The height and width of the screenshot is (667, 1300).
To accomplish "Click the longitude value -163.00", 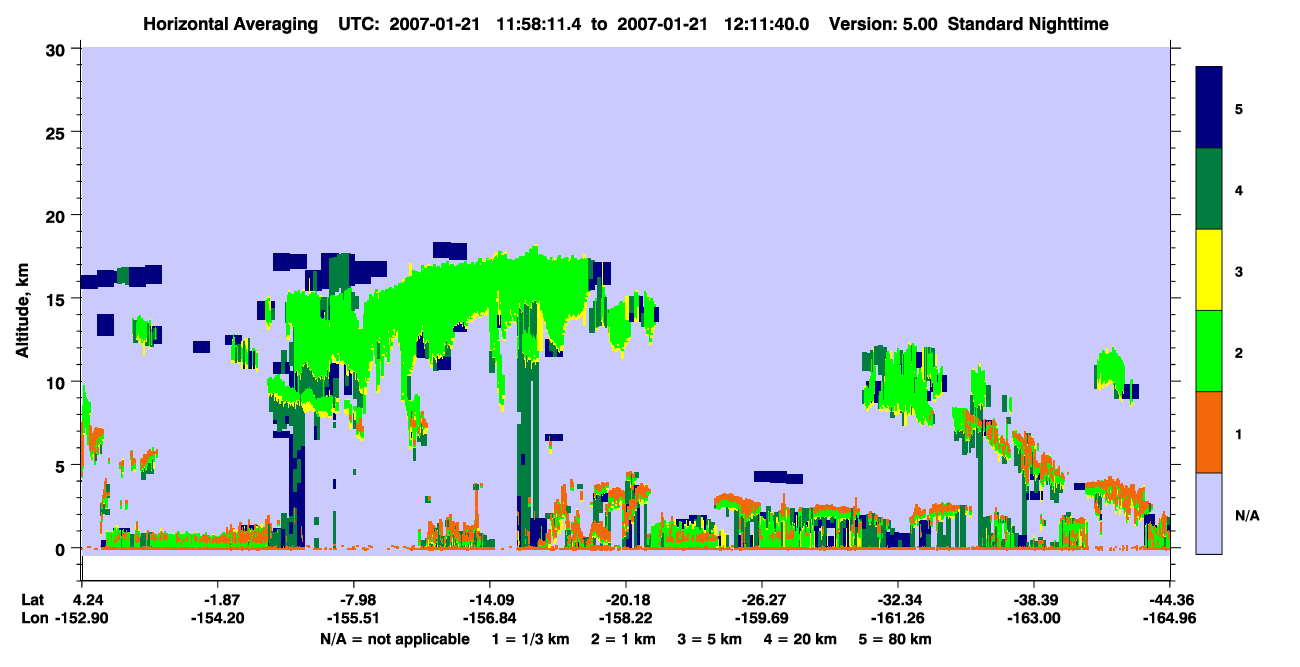I will 1034,619.
